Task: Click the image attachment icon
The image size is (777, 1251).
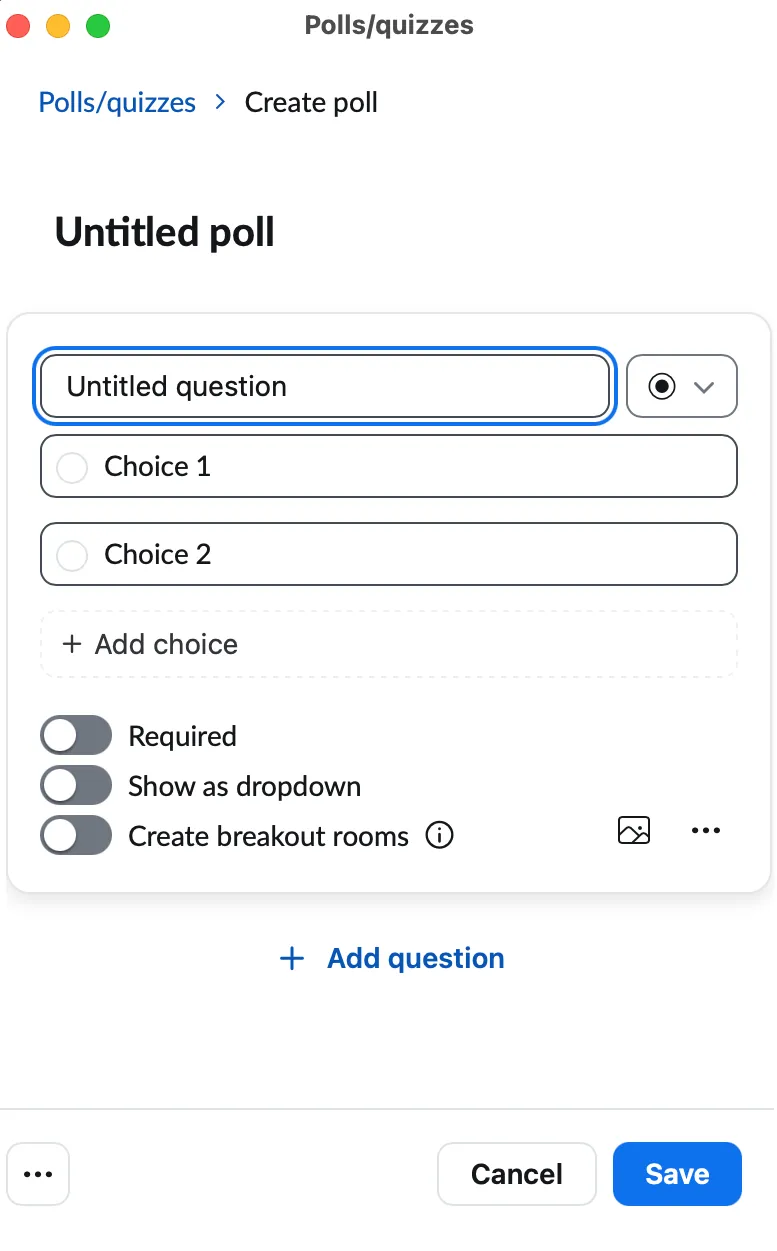Action: 634,830
